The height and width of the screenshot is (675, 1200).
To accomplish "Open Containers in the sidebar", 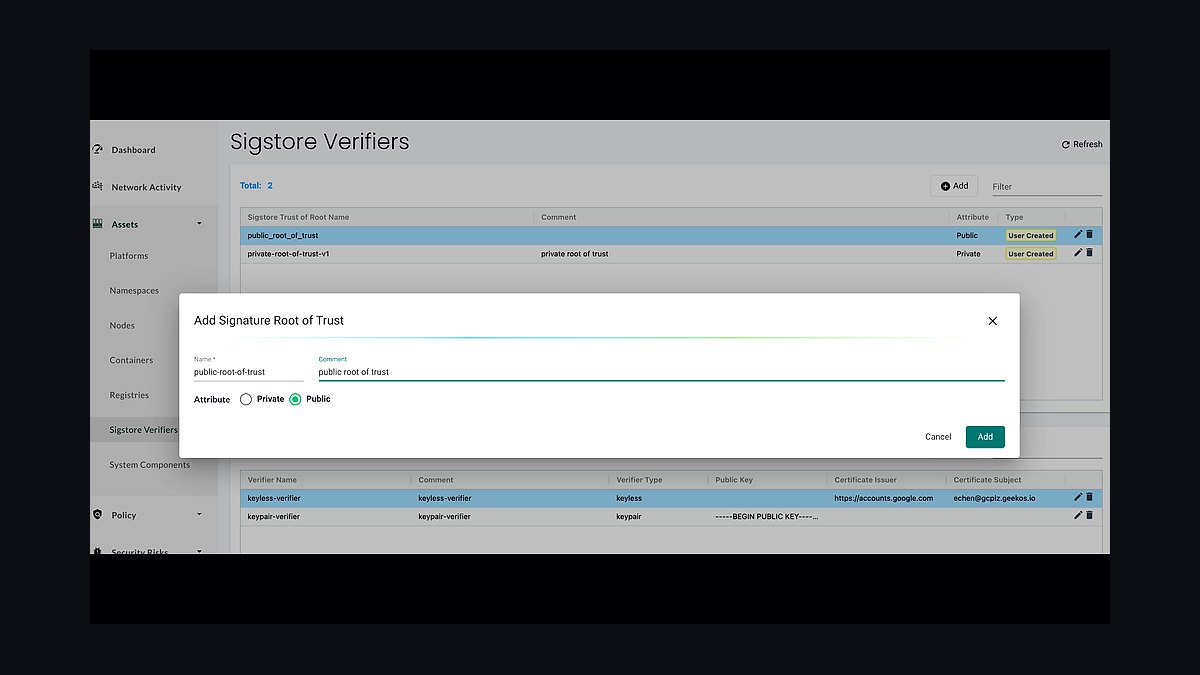I will tap(131, 360).
